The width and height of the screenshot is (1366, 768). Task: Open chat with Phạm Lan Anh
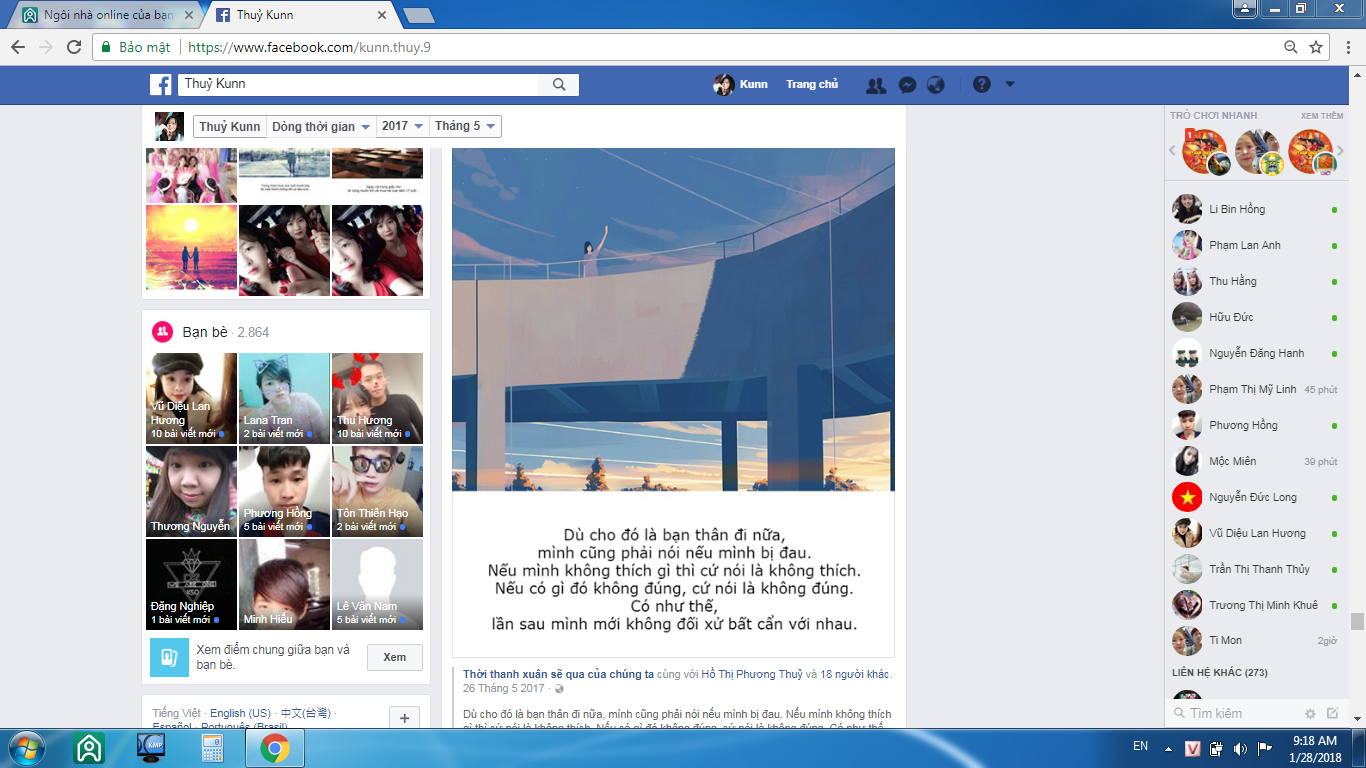click(1244, 245)
